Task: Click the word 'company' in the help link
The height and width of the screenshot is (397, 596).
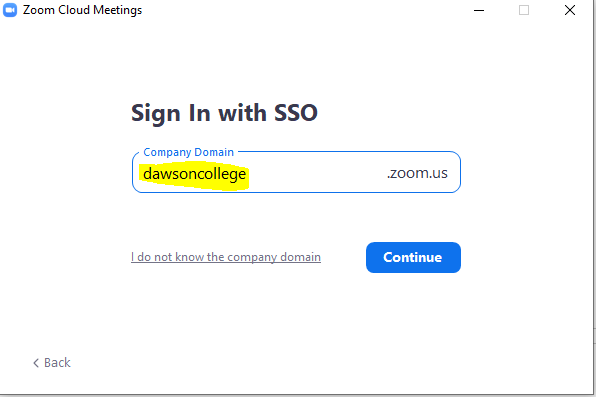Action: click(252, 257)
